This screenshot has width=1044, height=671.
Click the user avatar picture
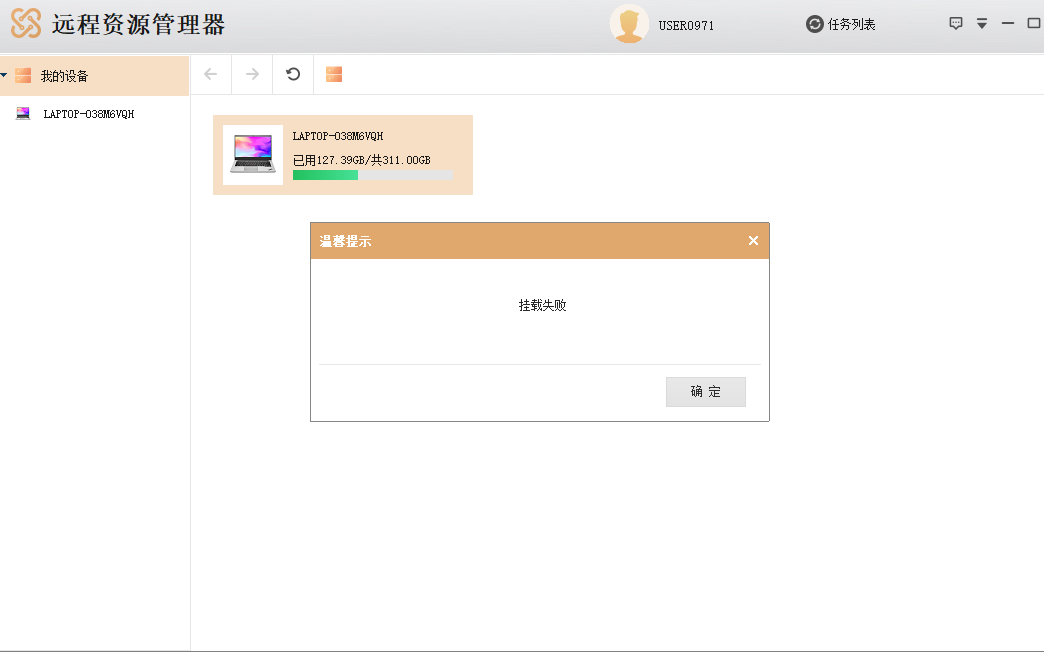point(629,24)
